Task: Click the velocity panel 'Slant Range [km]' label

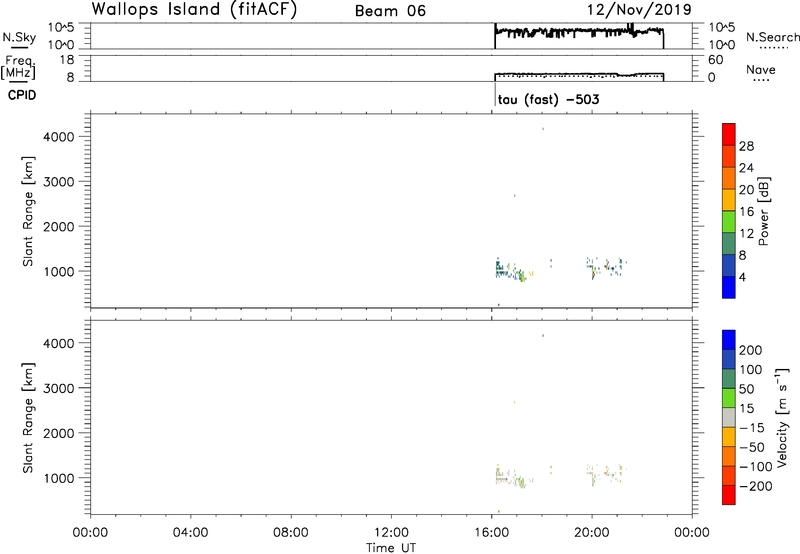Action: point(28,418)
